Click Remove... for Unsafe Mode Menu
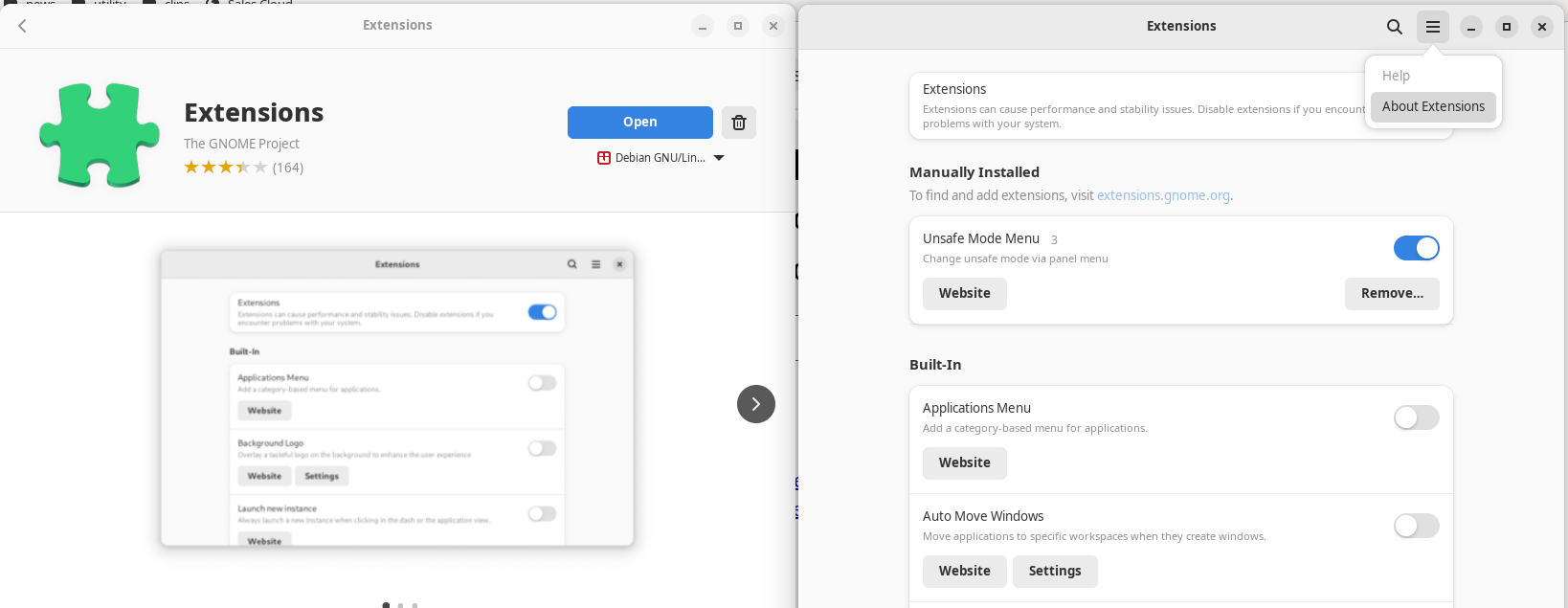1568x608 pixels. (x=1391, y=294)
